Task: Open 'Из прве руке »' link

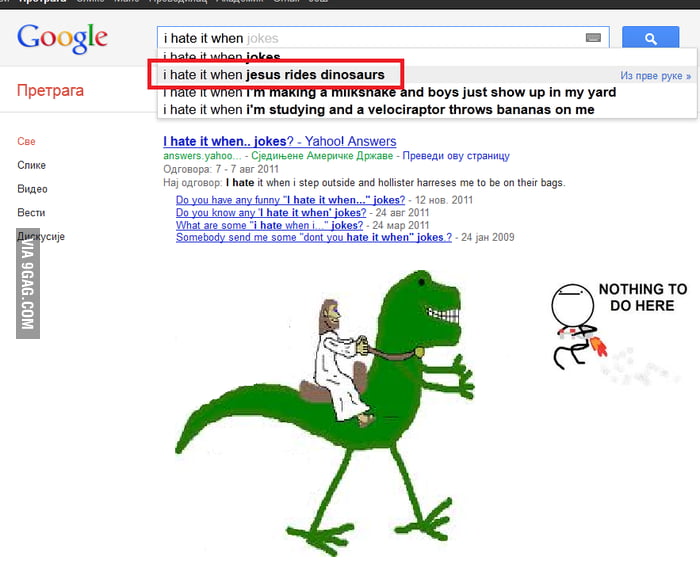Action: point(655,76)
